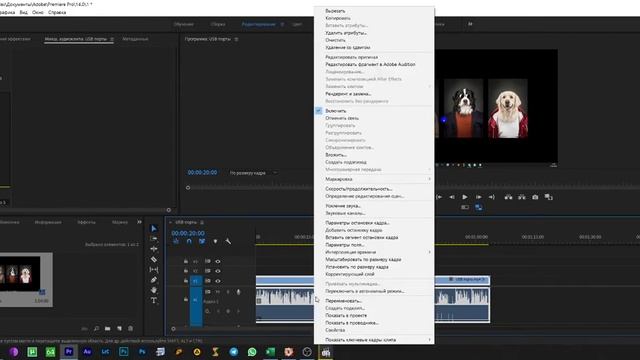Go to In point in Program monitor
640x360 pixels.
(439, 197)
